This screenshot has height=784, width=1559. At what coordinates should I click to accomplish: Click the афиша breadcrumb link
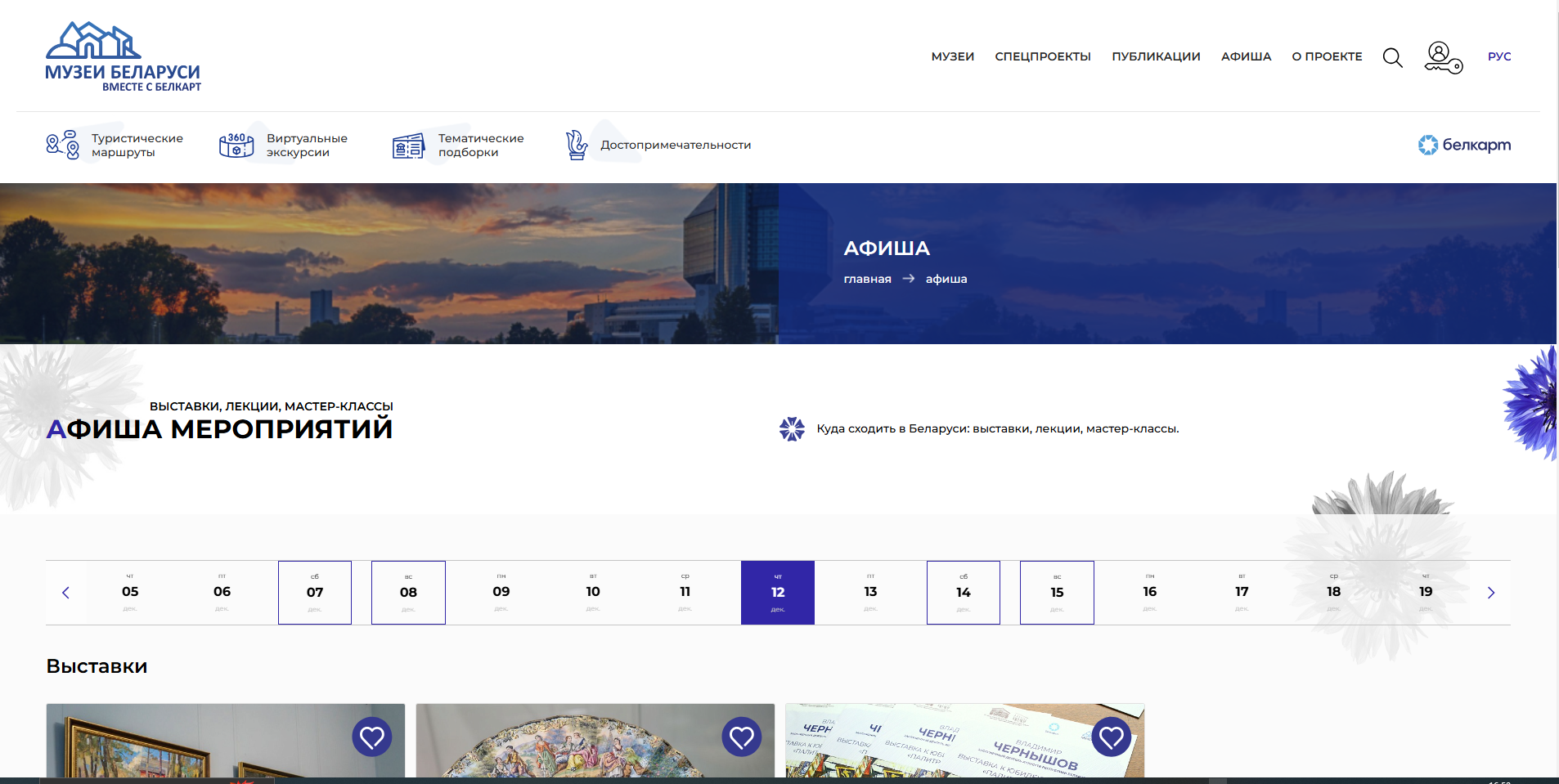[946, 279]
